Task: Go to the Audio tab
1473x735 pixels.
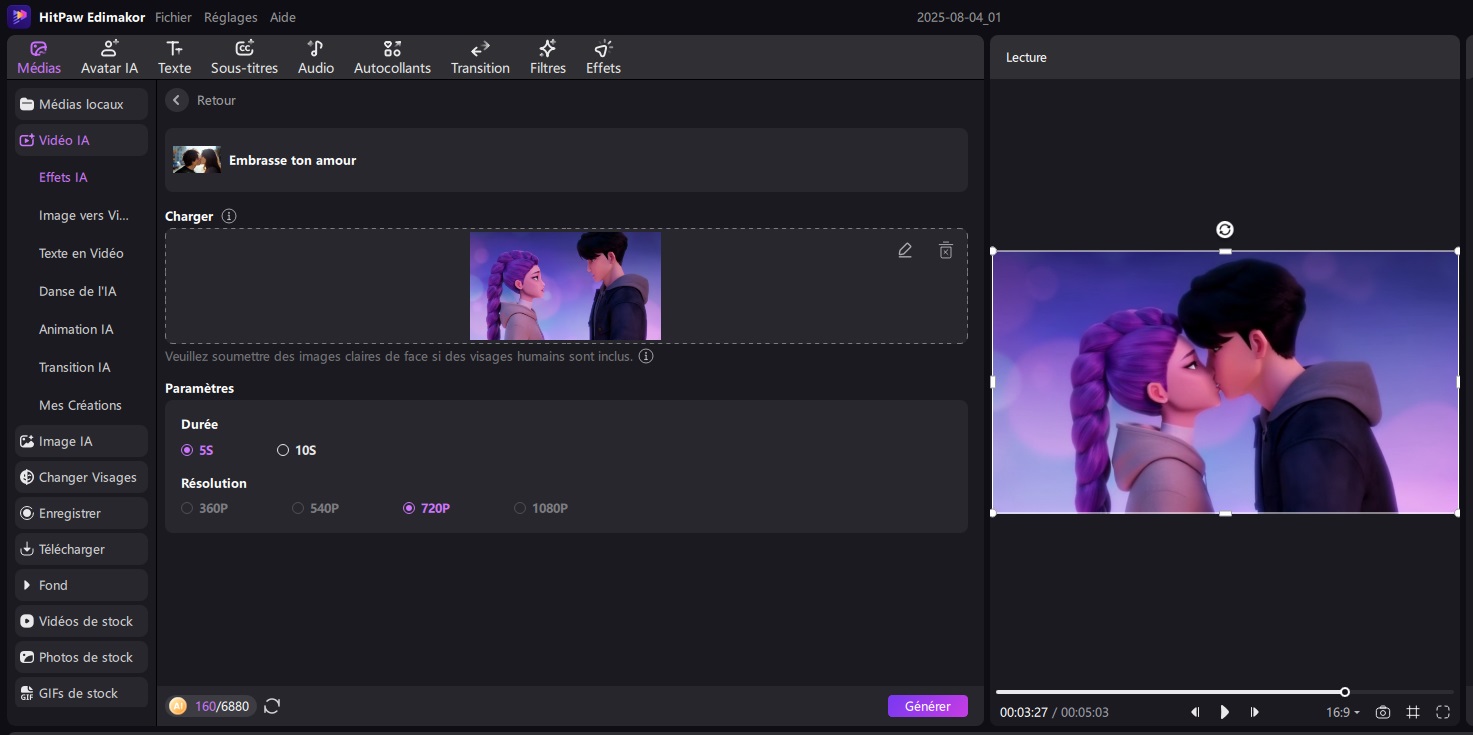Action: 316,58
